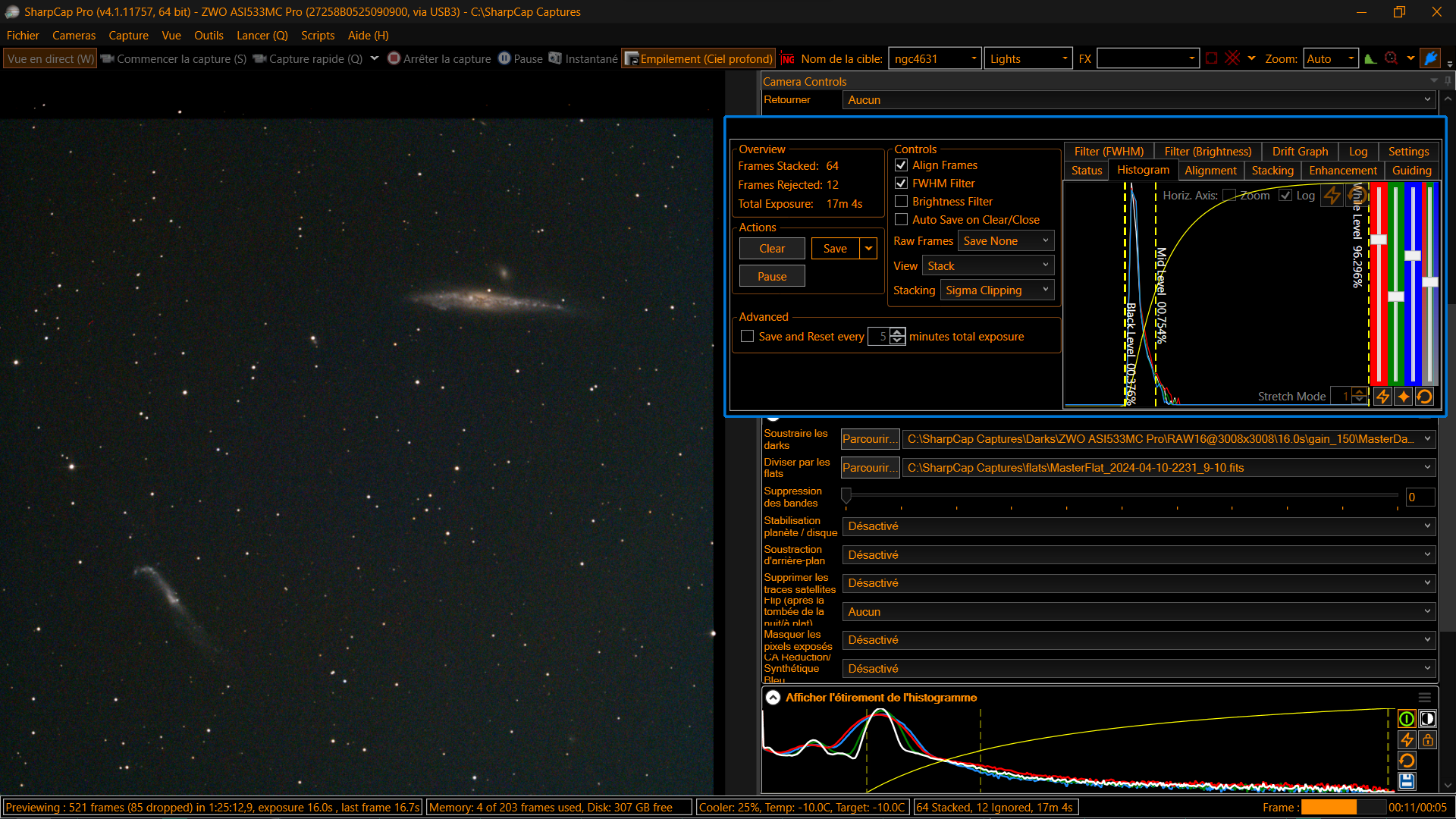Click the blue plug connection icon
The image size is (1456, 819).
pyautogui.click(x=1430, y=58)
